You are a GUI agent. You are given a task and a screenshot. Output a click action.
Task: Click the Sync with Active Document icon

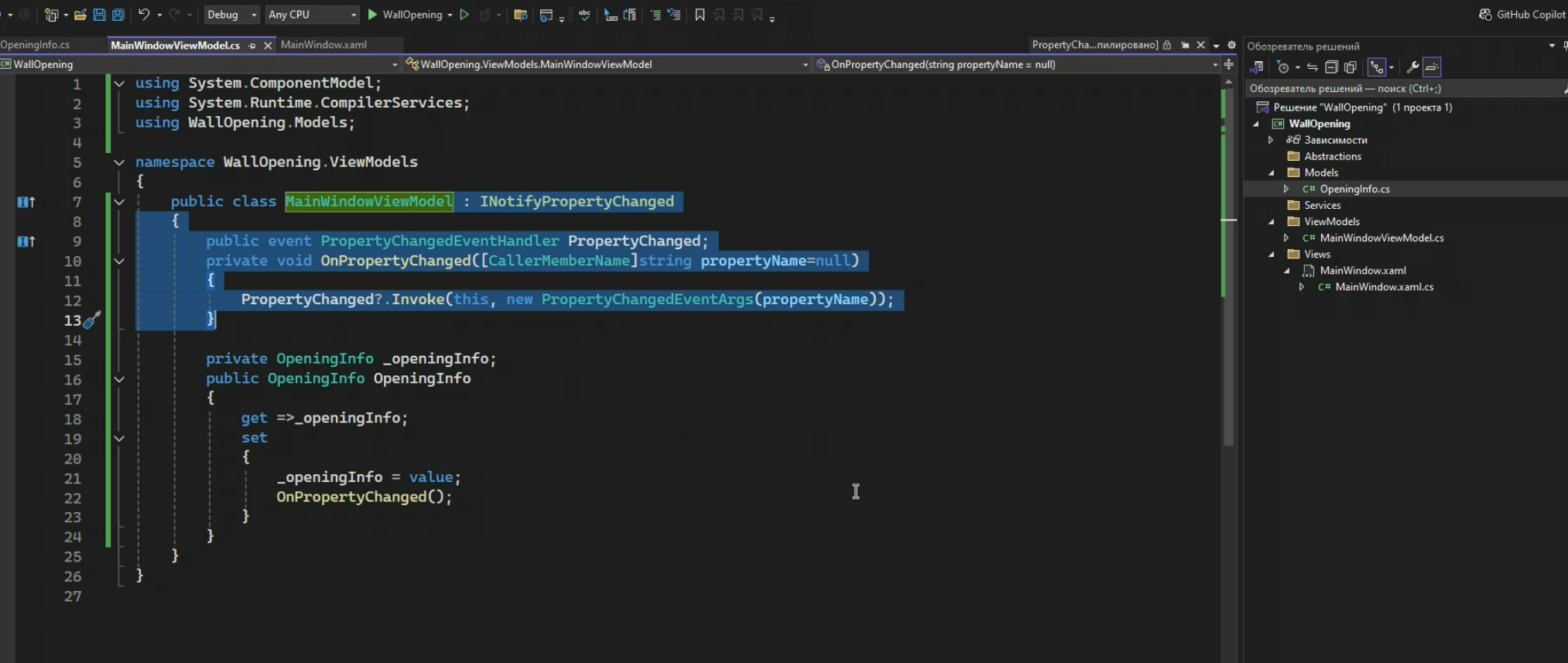[1312, 67]
